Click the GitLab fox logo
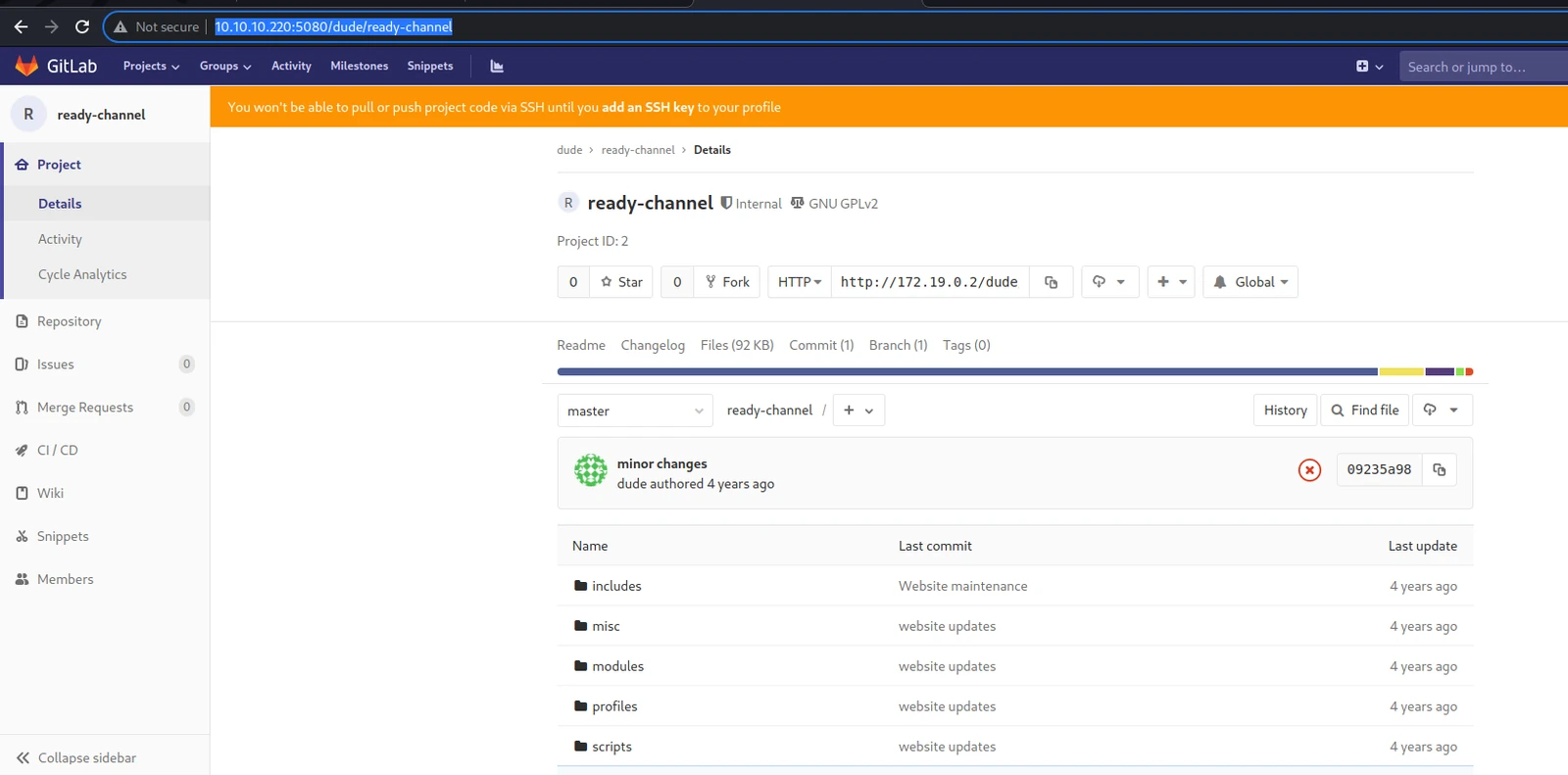1568x775 pixels. coord(27,66)
